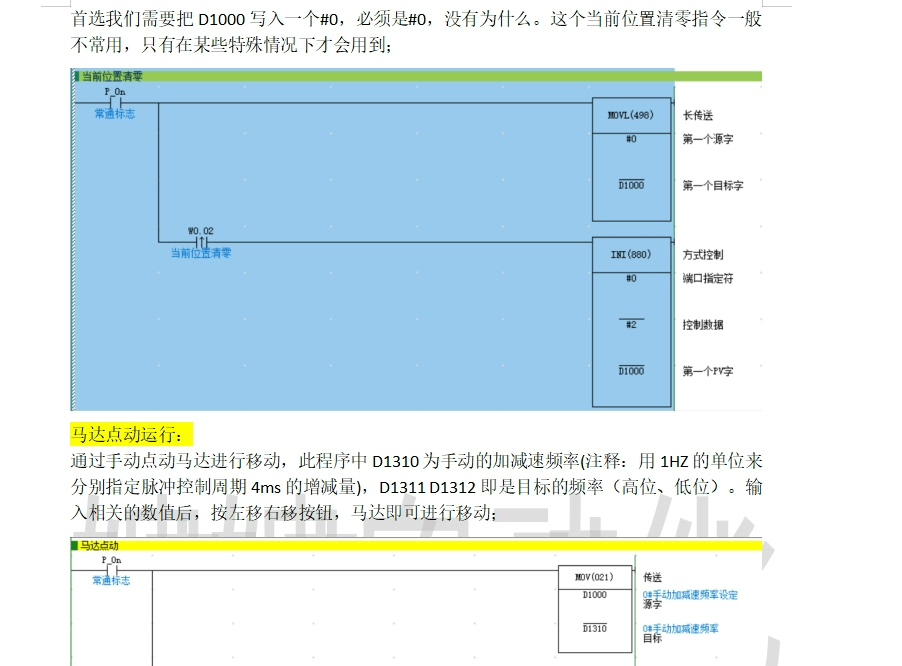The image size is (902, 666).
Task: Click the highlighted 马达点动运行 heading
Action: 131,434
